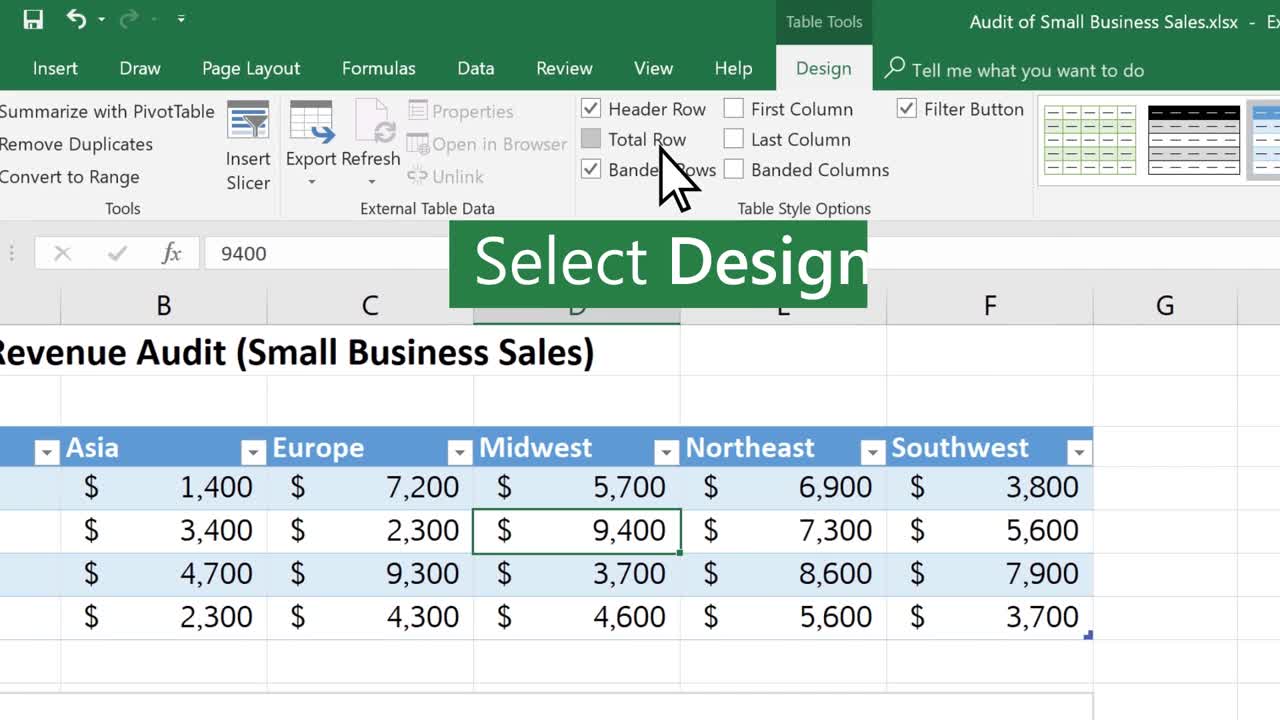Select column F header

(x=990, y=306)
